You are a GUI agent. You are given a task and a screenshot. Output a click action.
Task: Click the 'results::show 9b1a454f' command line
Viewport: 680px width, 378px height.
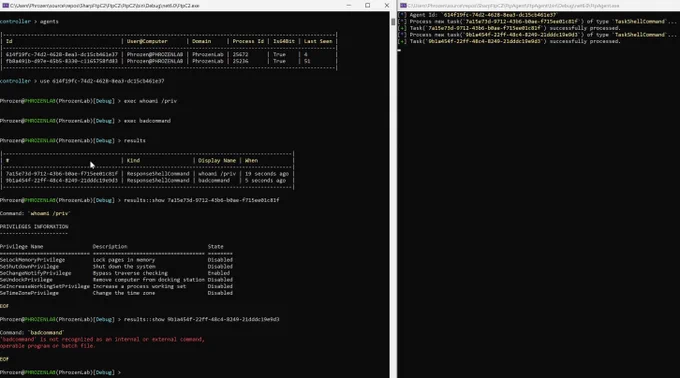click(140, 319)
